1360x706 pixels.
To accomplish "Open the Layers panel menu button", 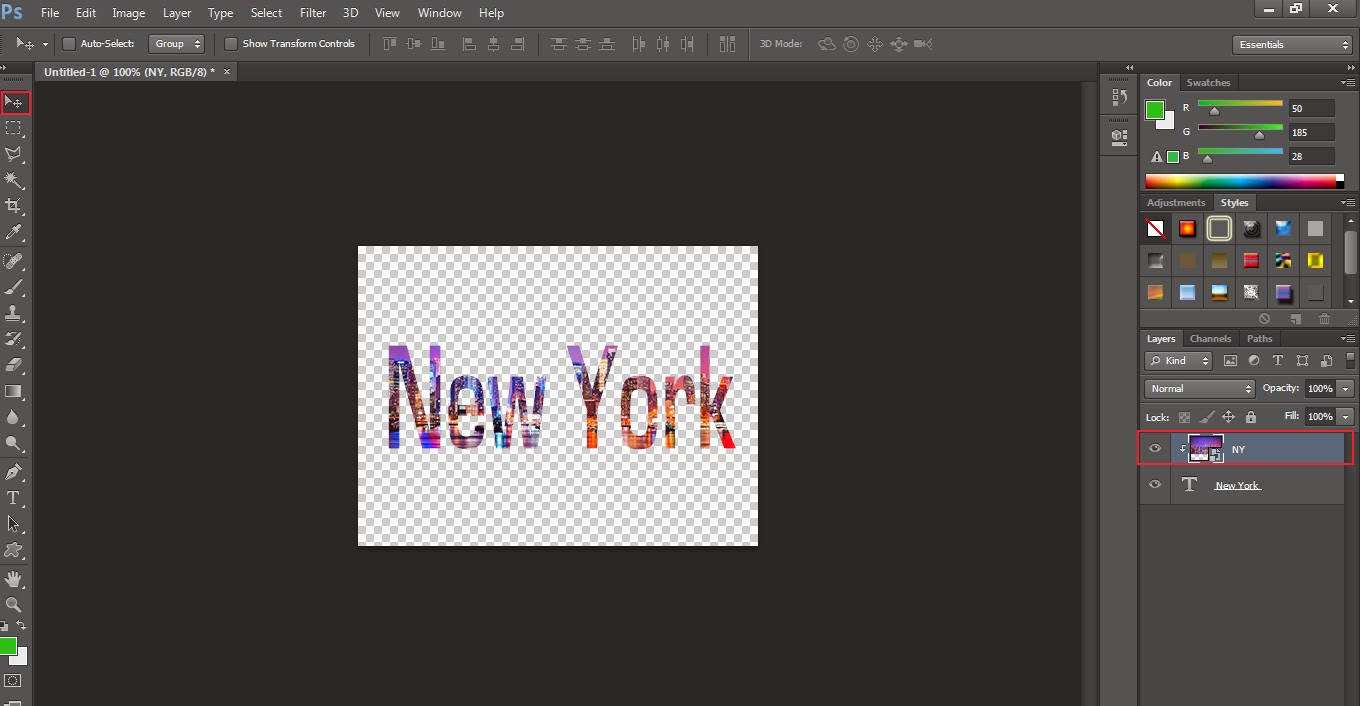I will [1348, 338].
